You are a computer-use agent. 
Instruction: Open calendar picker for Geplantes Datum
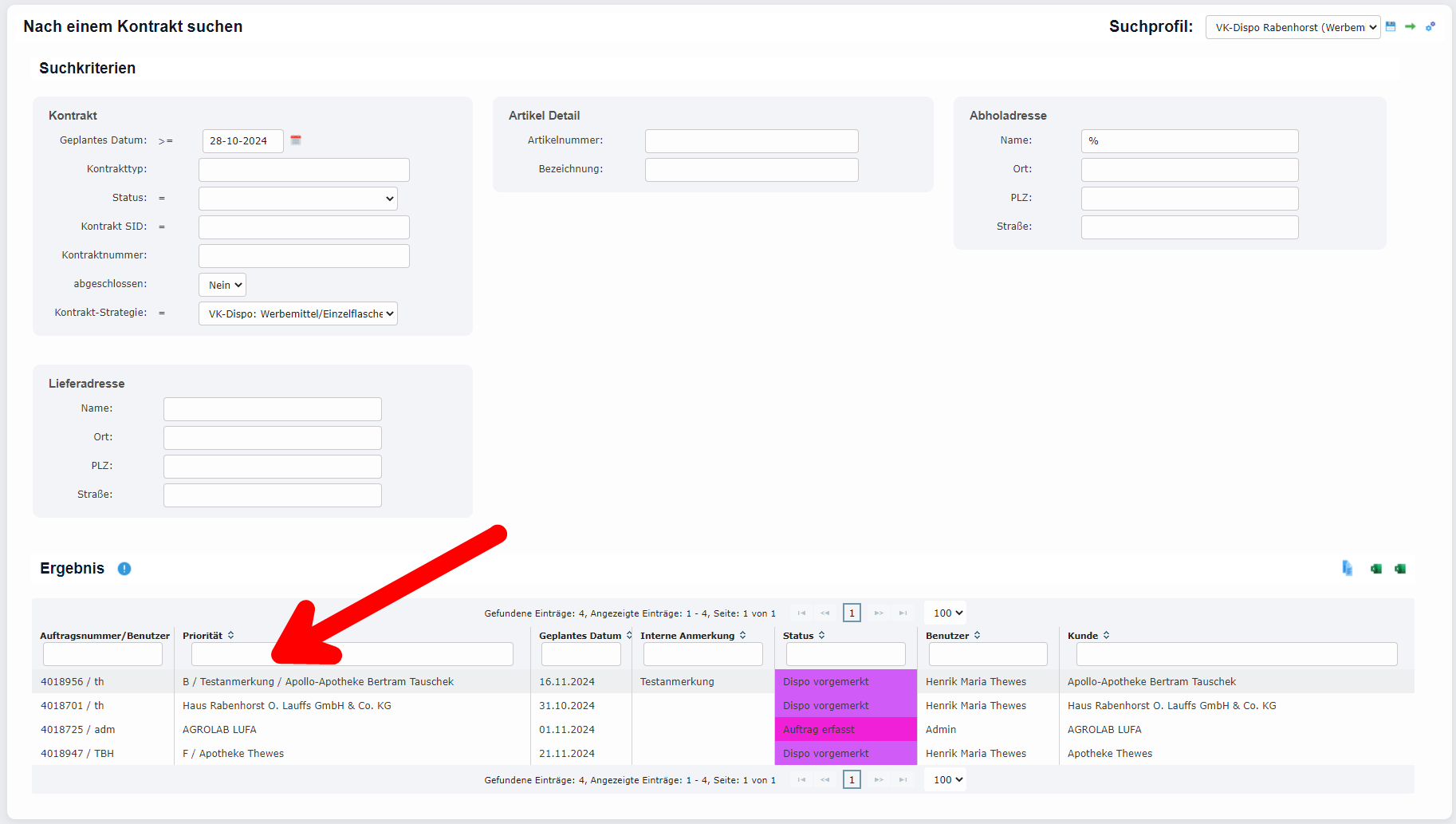pos(296,140)
